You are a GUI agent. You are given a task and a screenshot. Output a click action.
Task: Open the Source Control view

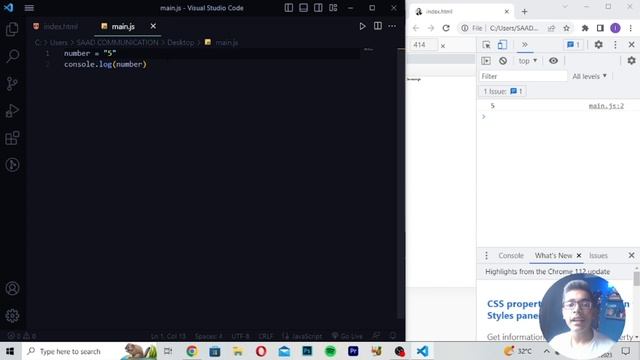[12, 83]
